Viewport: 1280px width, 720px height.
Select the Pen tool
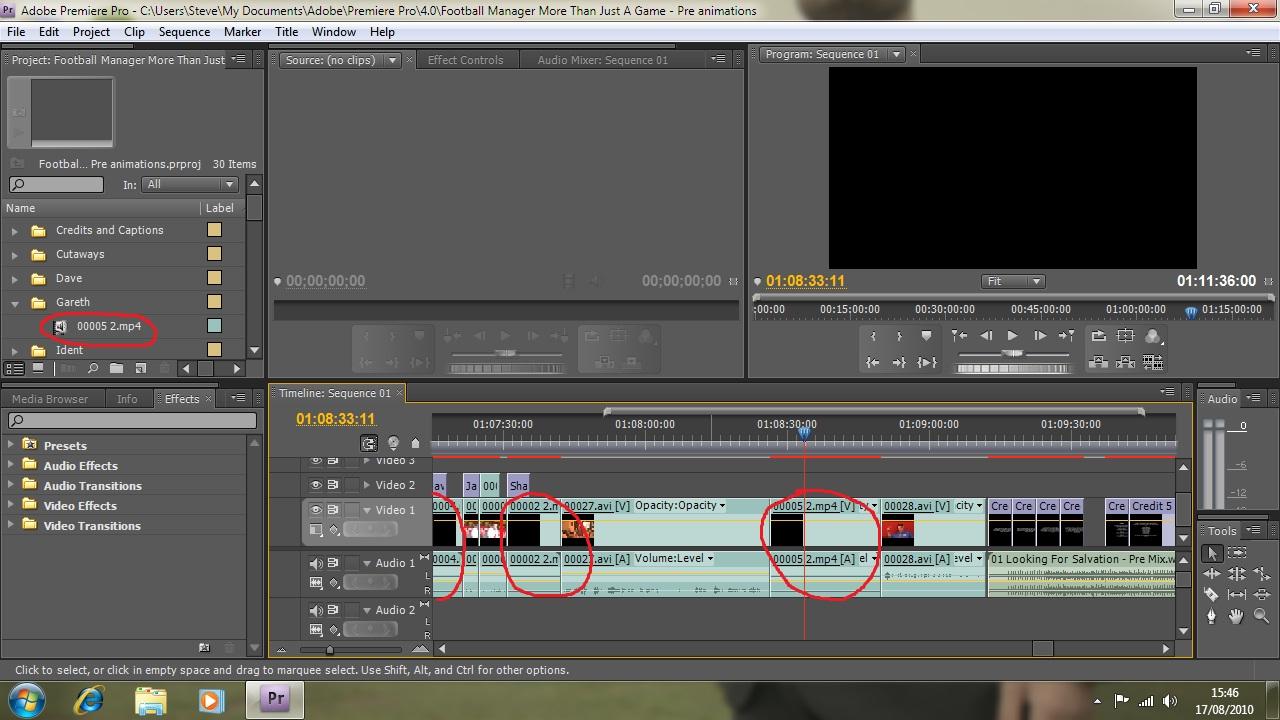click(x=1211, y=615)
